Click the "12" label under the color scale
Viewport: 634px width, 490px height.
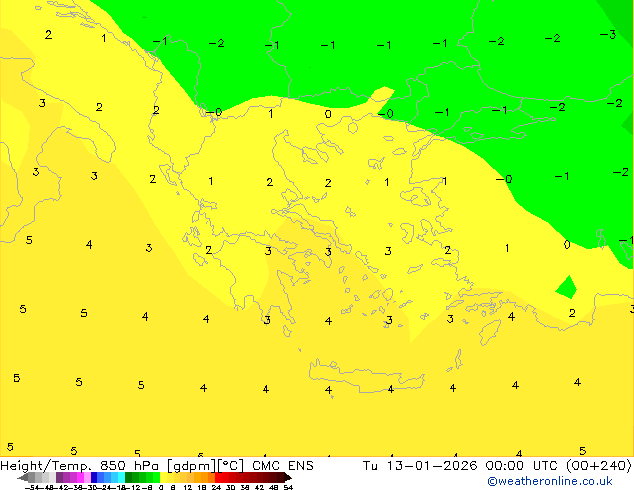(188, 488)
